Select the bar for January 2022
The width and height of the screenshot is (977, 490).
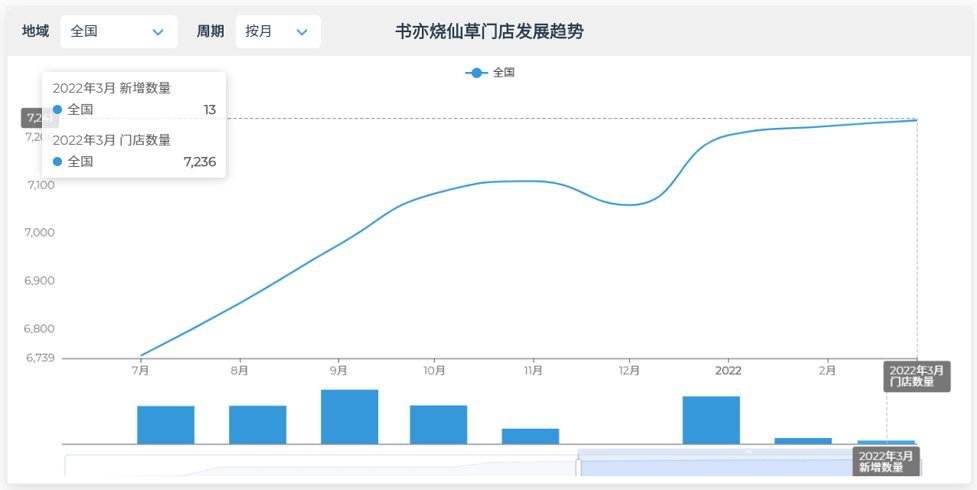711,420
